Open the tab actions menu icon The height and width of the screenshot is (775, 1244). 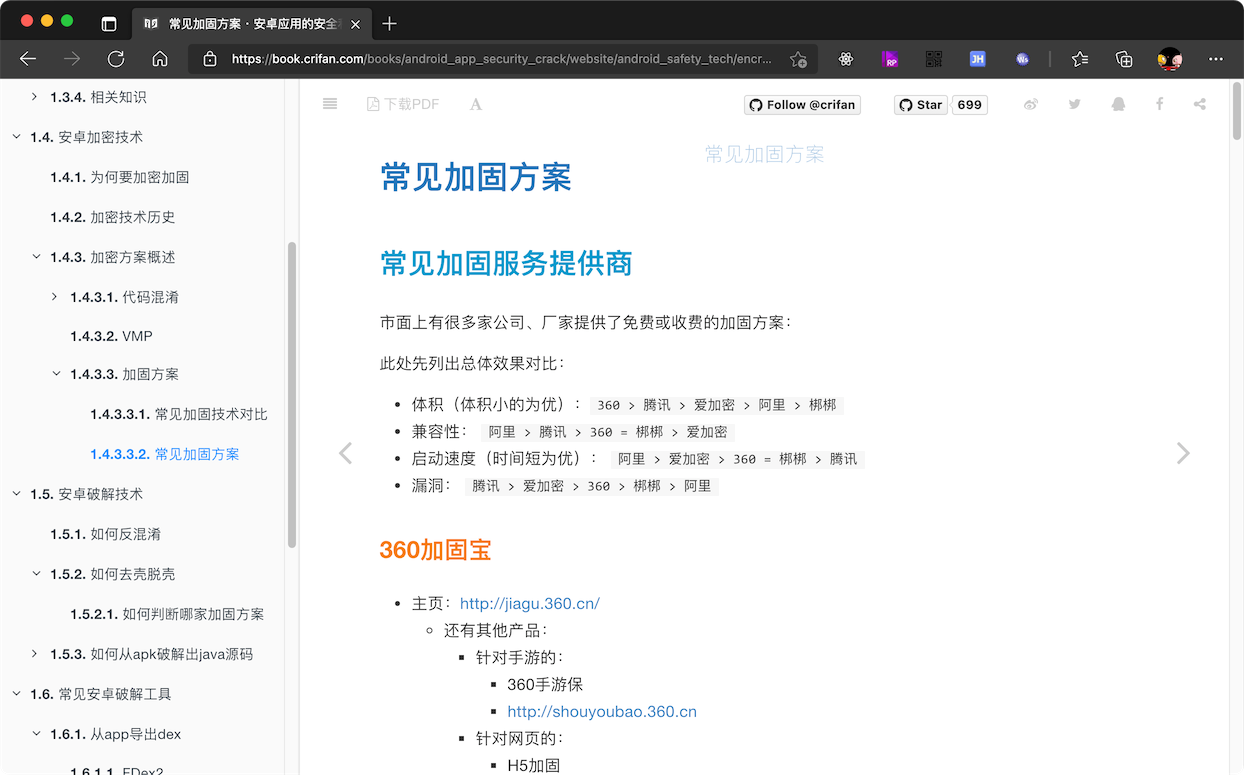(x=109, y=23)
